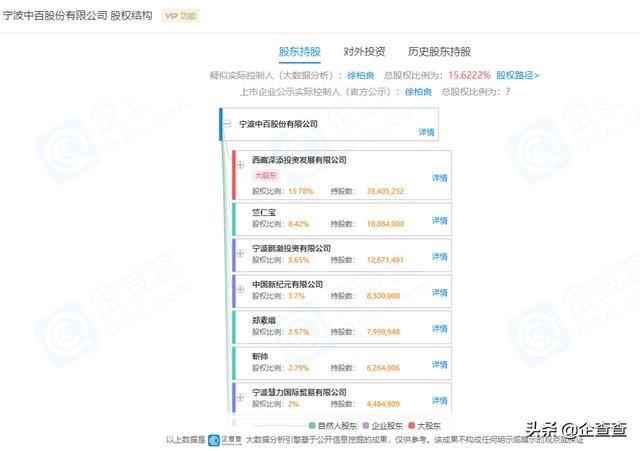Click the 5.65% equity ratio
This screenshot has height=451, width=640.
(x=298, y=260)
